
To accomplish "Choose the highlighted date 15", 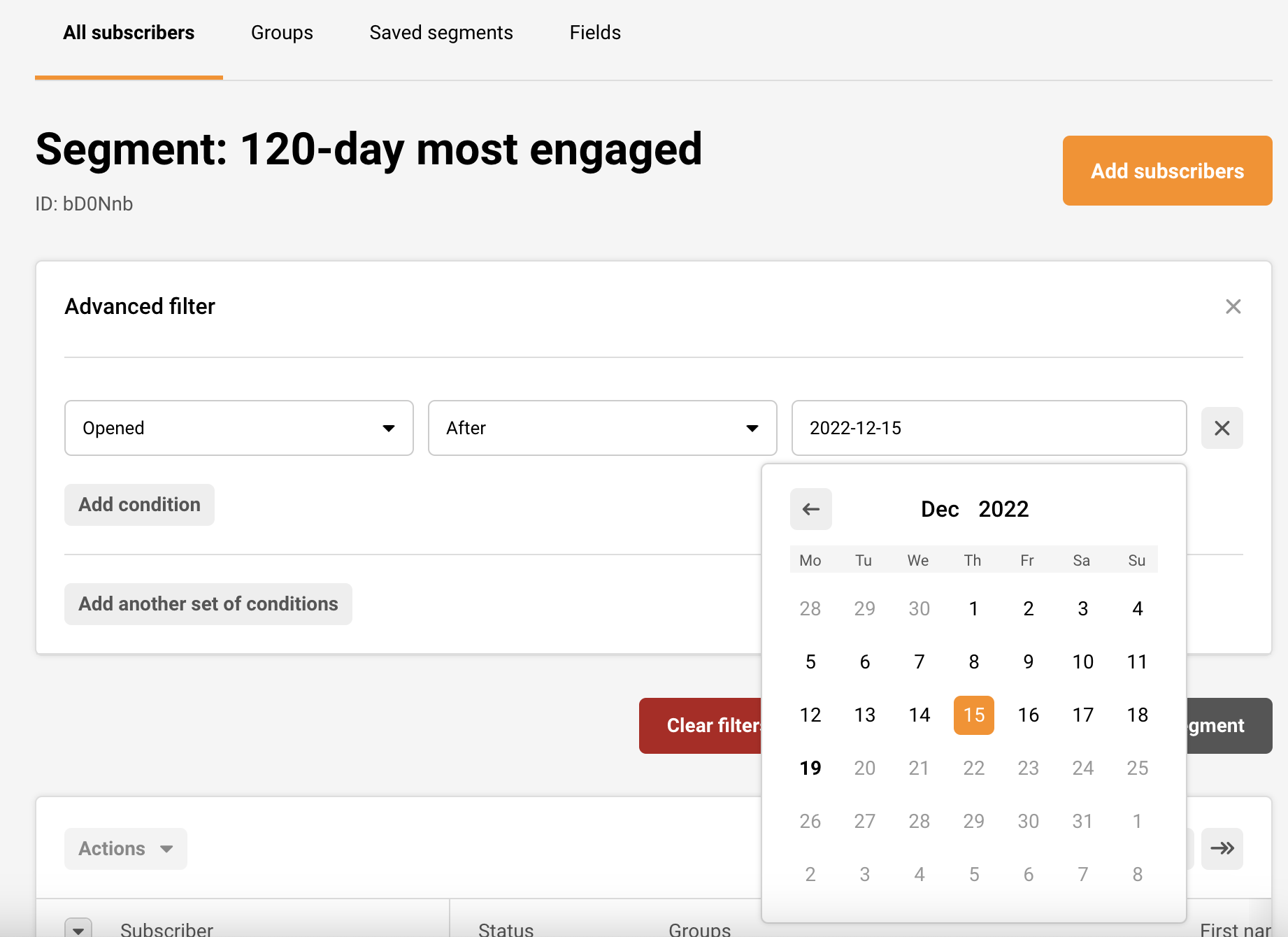I will click(973, 715).
